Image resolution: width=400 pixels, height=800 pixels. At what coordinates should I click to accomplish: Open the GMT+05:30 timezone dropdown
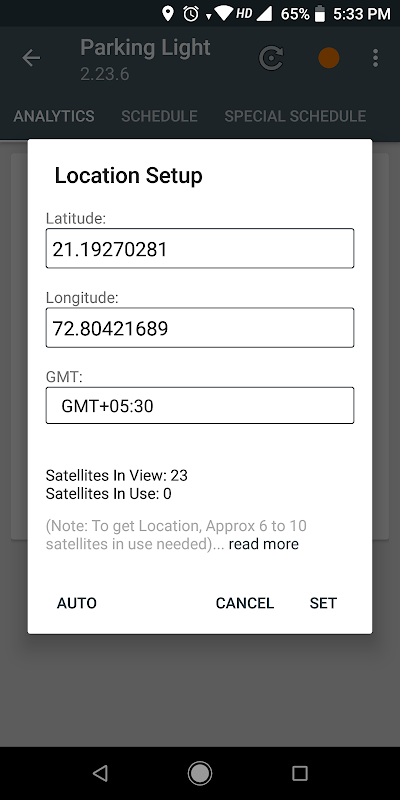tap(200, 406)
